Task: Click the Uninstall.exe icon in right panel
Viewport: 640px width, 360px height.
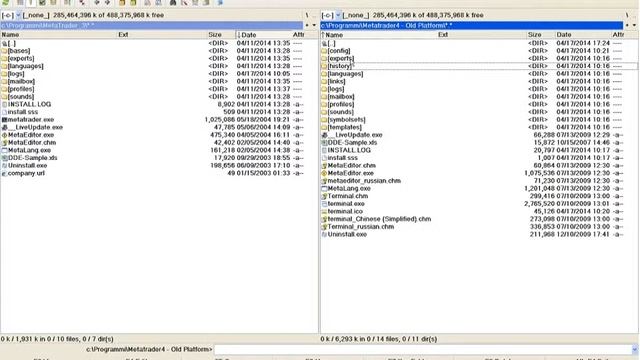Action: (324, 235)
